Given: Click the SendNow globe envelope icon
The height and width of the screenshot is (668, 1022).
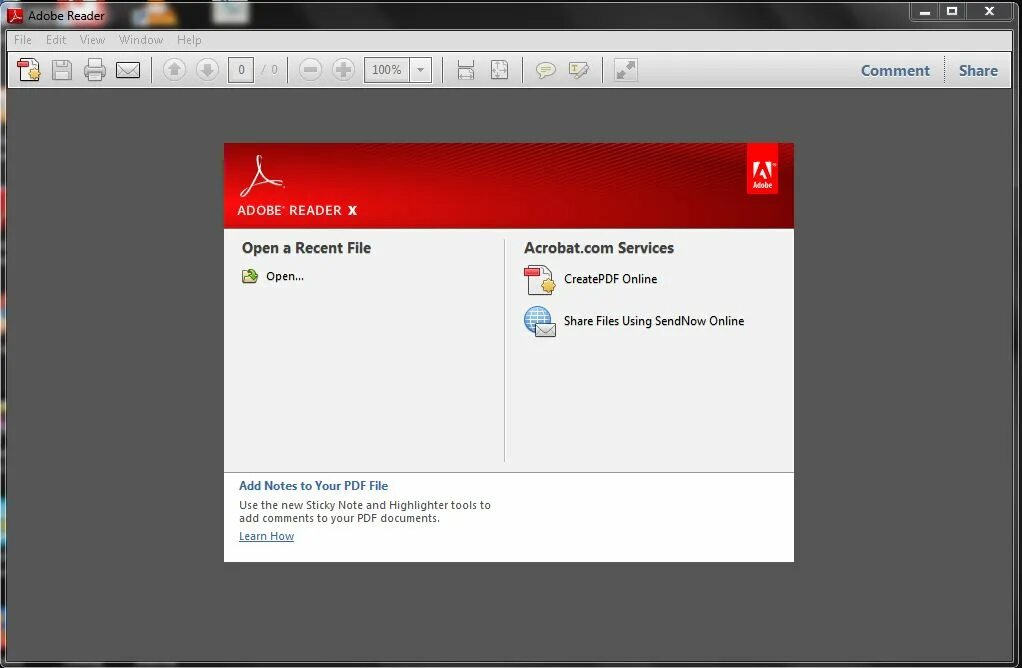Looking at the screenshot, I should 540,321.
